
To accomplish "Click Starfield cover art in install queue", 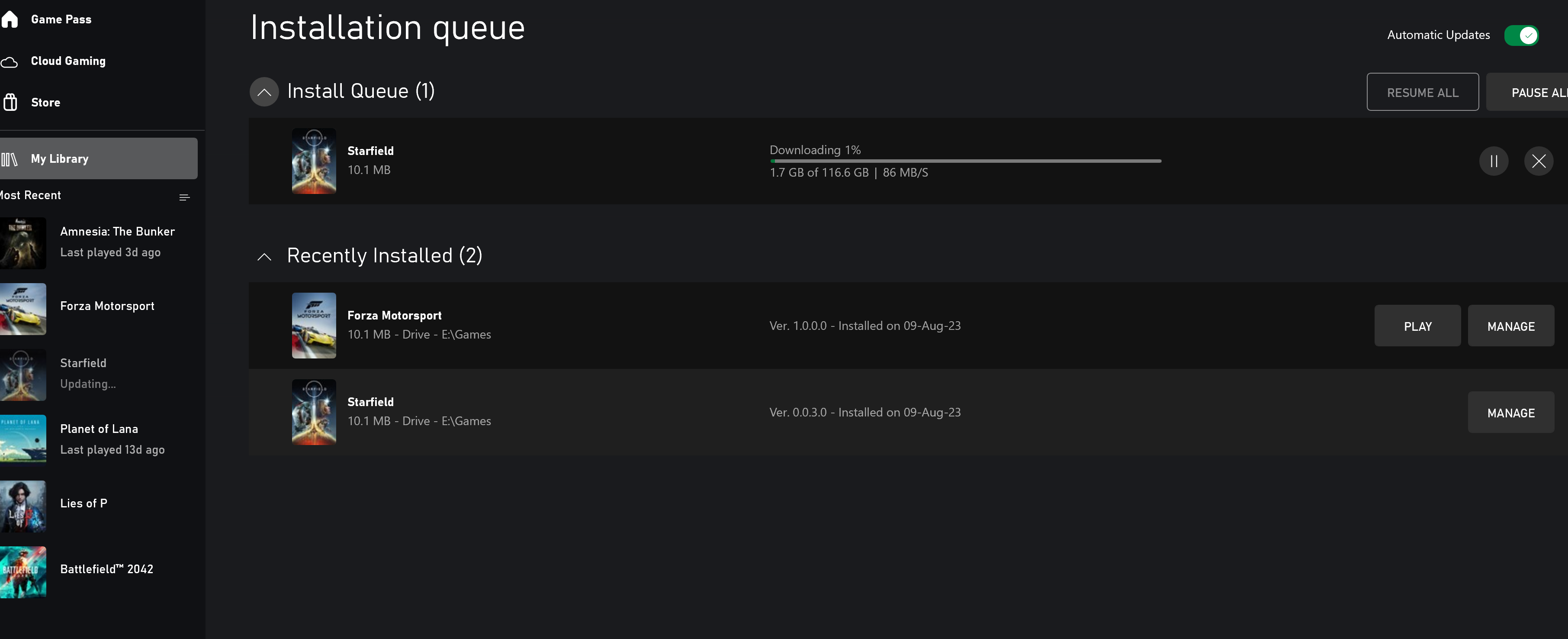I will coord(314,161).
